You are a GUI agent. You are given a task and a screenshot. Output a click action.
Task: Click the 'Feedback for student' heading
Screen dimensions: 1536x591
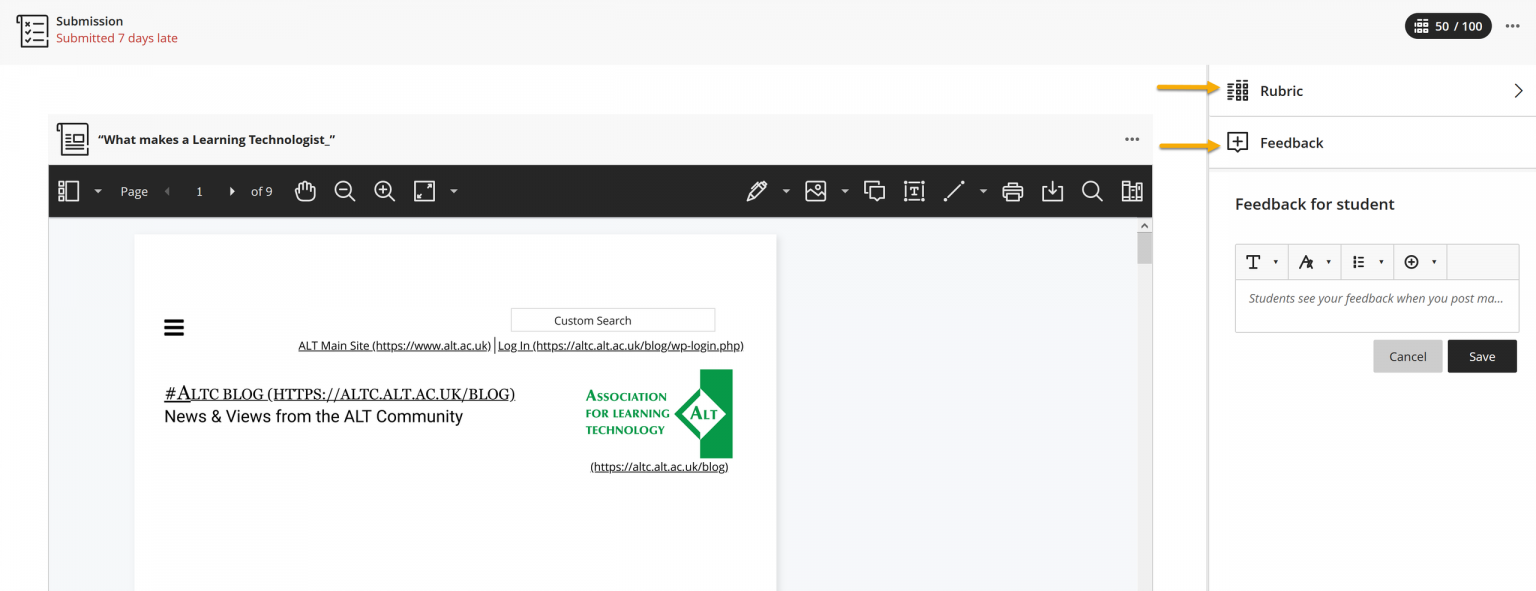coord(1314,204)
